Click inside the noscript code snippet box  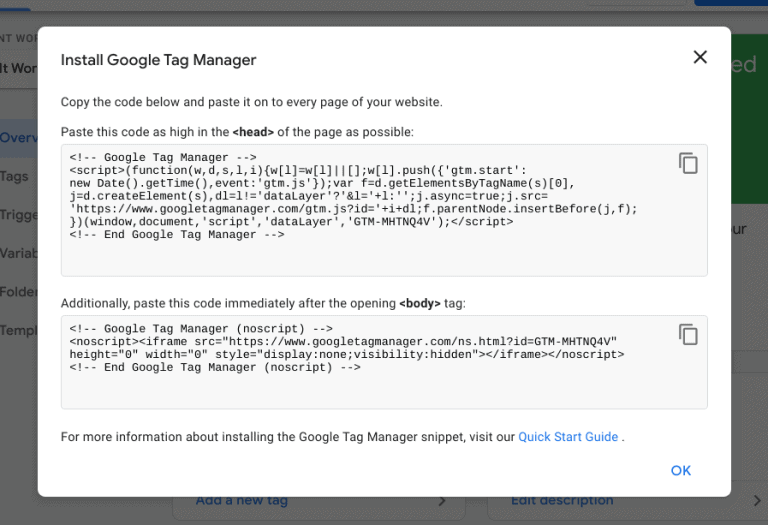pyautogui.click(x=384, y=362)
